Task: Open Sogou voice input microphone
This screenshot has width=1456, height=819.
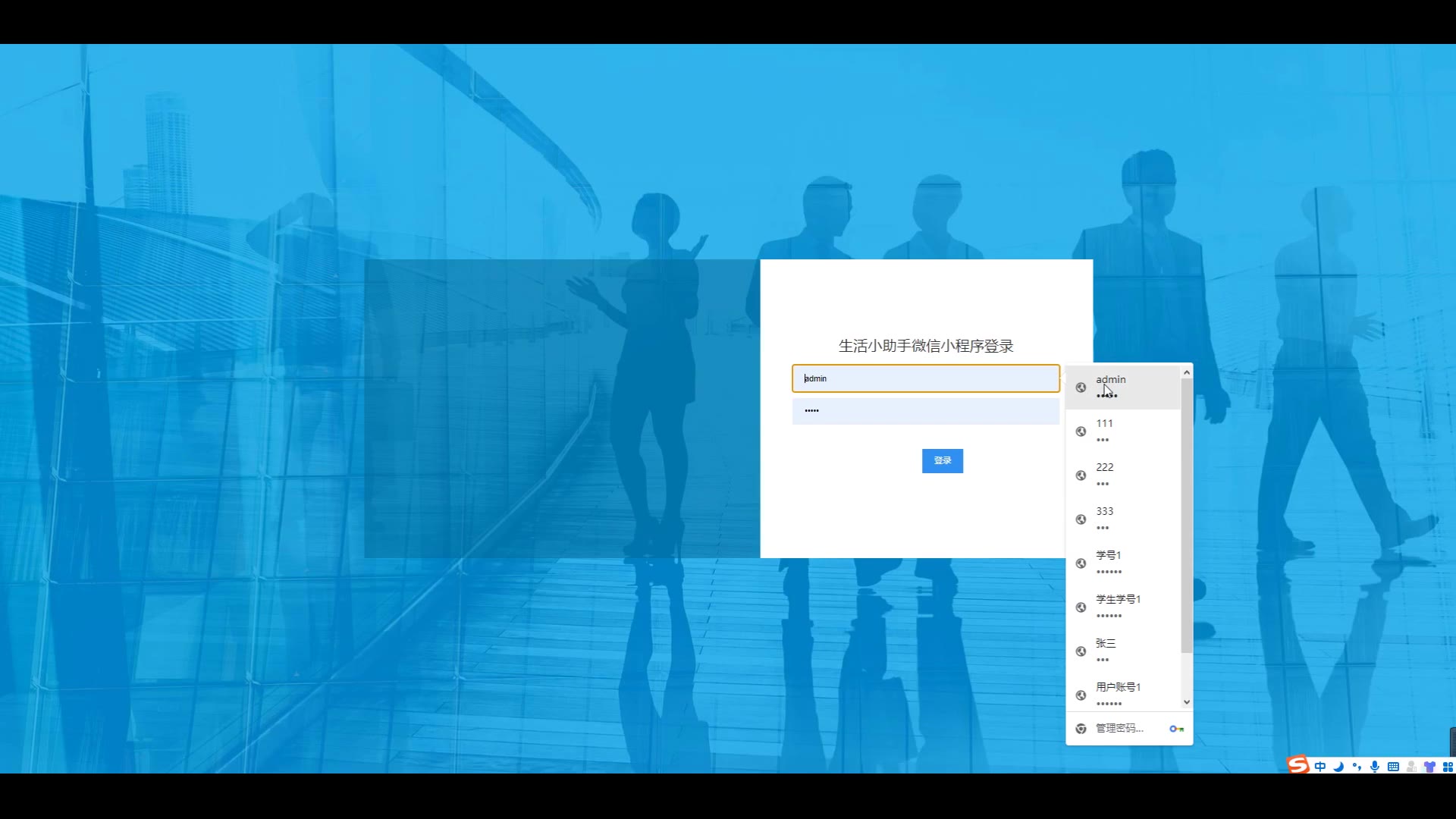Action: tap(1375, 767)
